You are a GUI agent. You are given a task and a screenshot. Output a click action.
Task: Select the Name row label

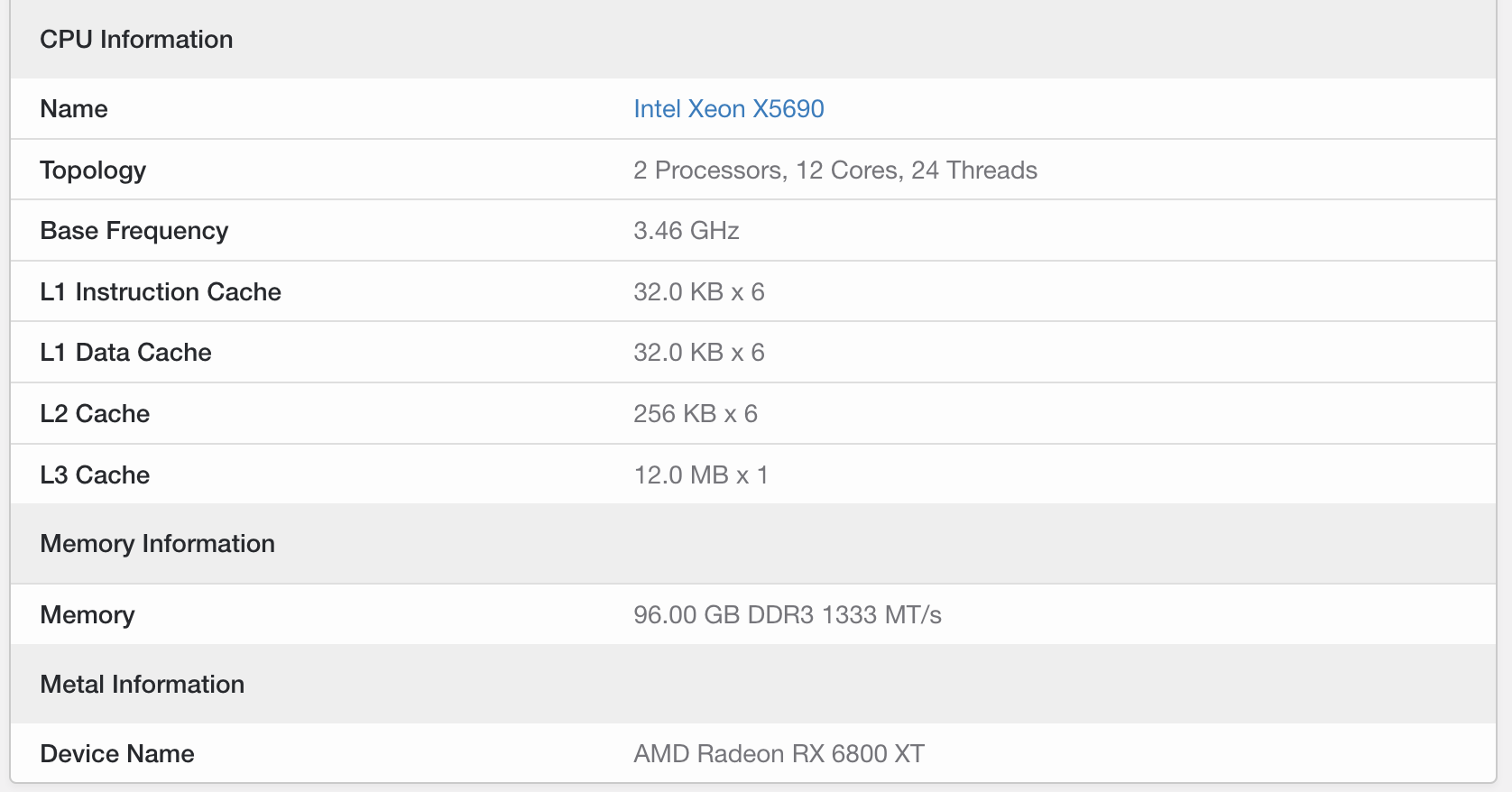pos(74,109)
